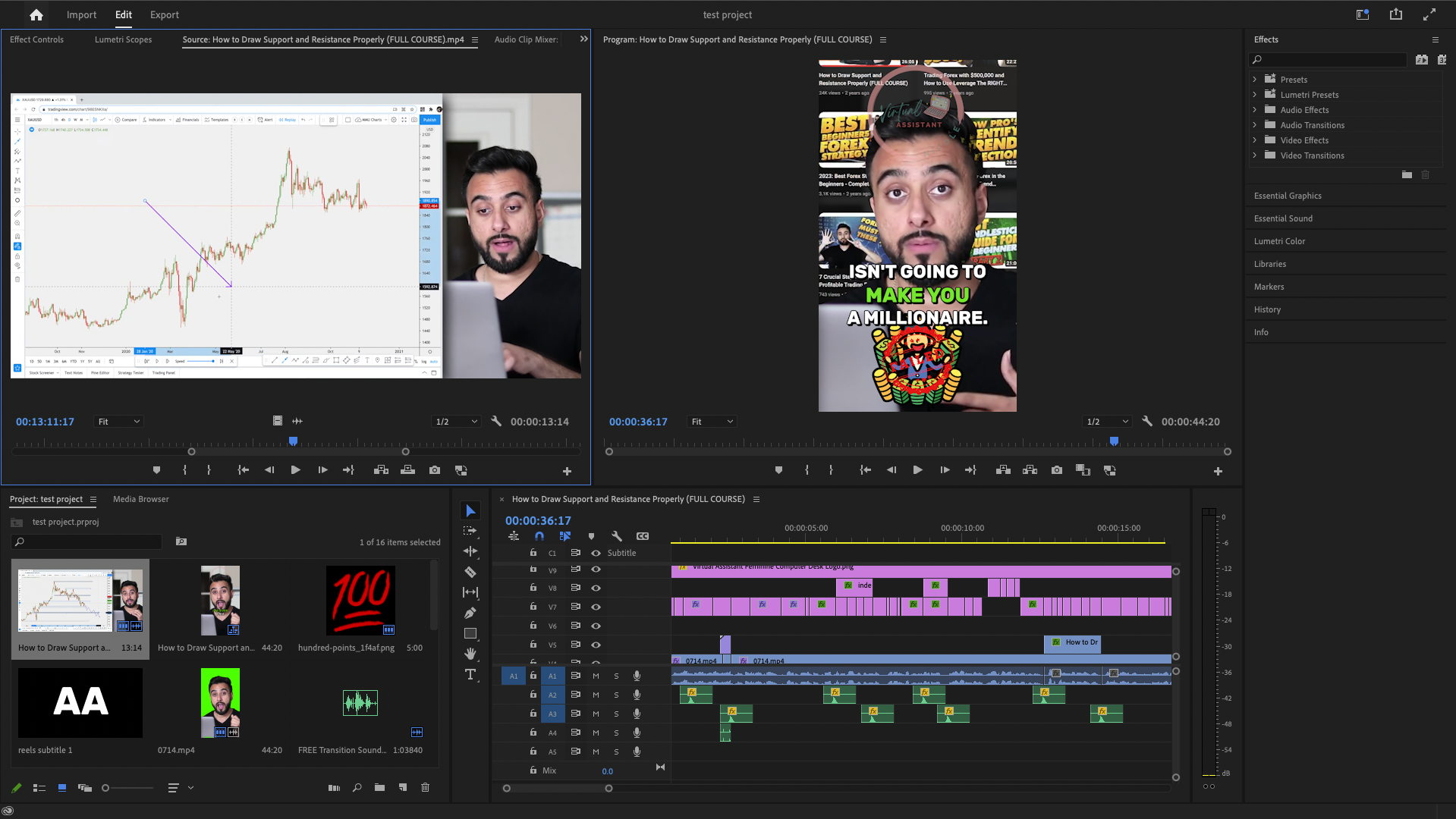Pick the Ripple Edit tool

pos(470,551)
